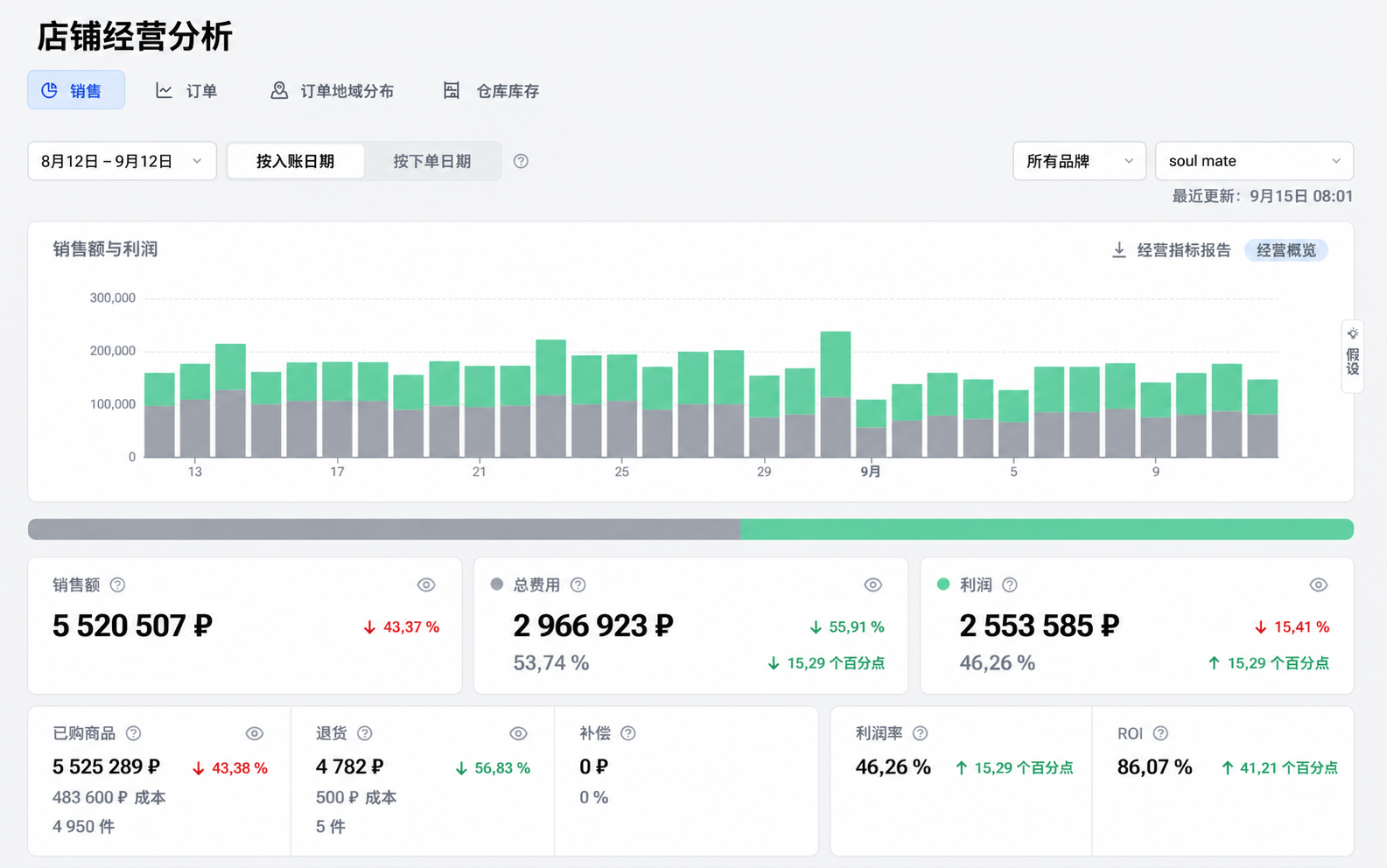Click gray expenses segment of ratio bar

[x=384, y=528]
